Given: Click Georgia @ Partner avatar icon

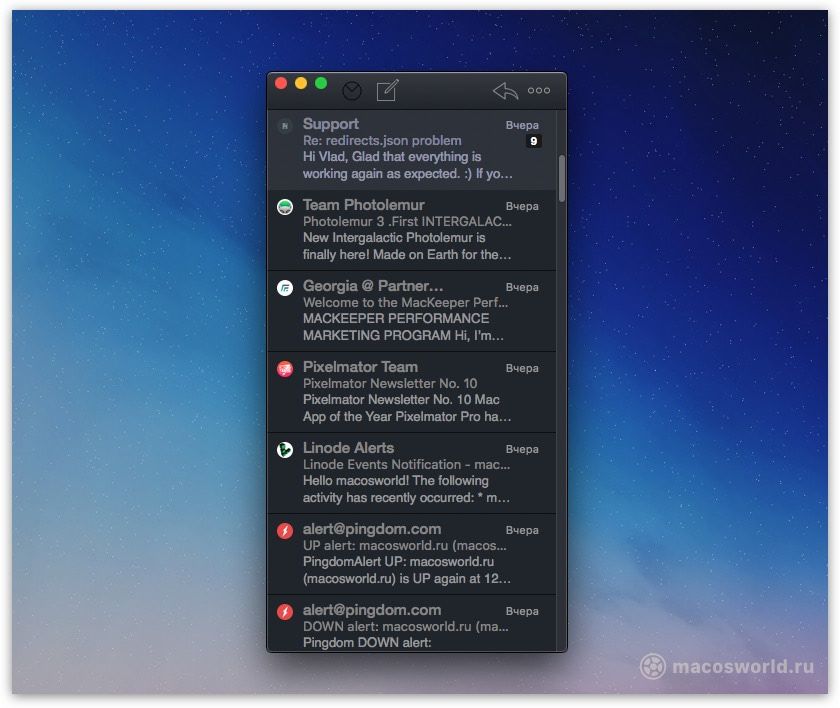Looking at the screenshot, I should (x=285, y=288).
